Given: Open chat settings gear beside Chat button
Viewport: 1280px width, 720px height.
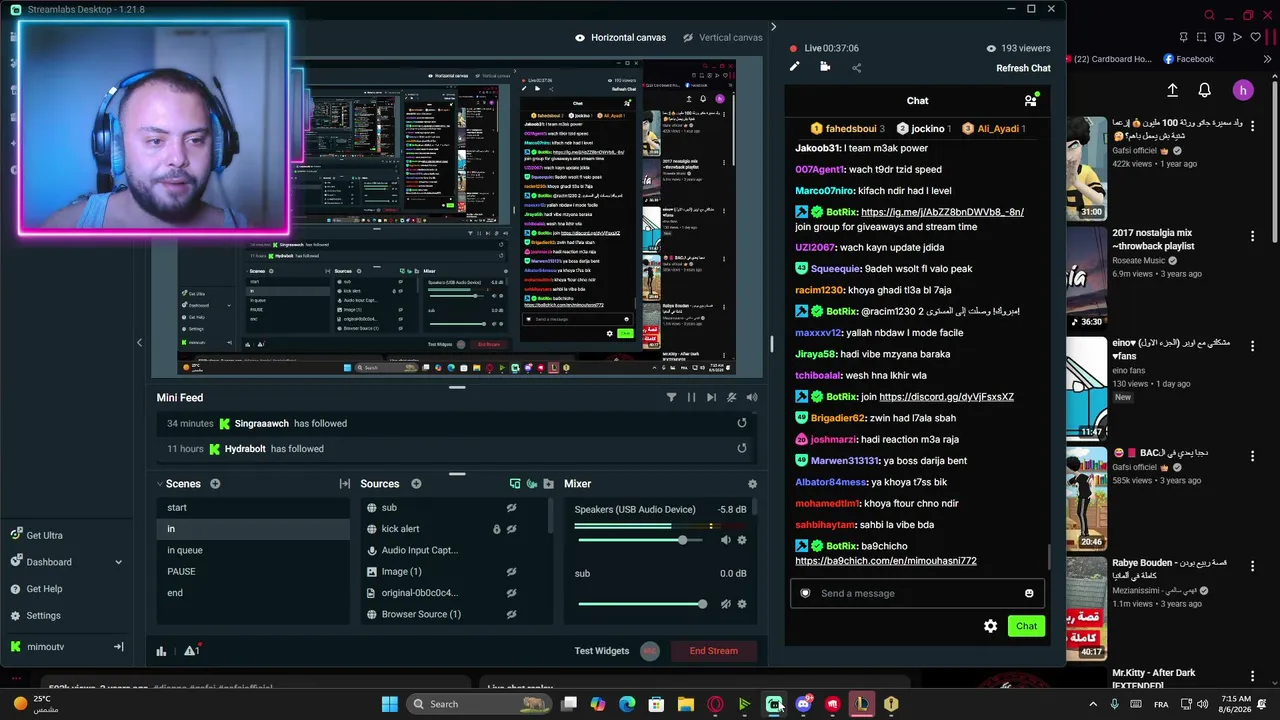Looking at the screenshot, I should (990, 626).
